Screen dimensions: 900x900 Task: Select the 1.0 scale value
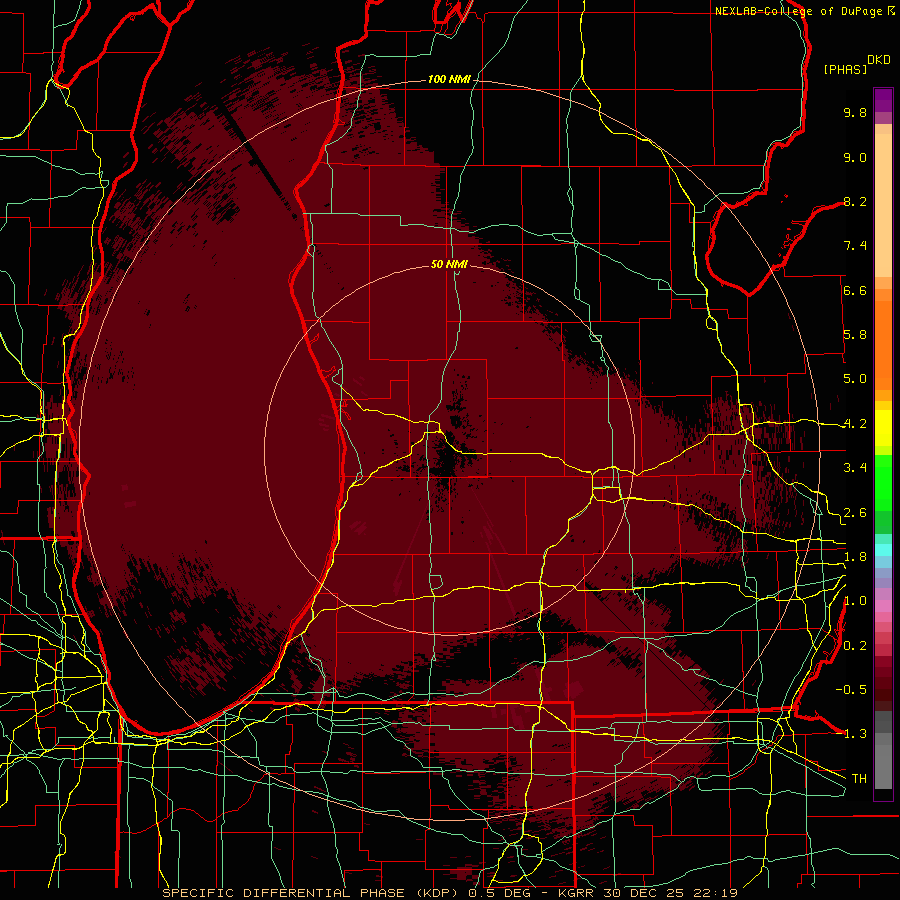click(x=855, y=601)
